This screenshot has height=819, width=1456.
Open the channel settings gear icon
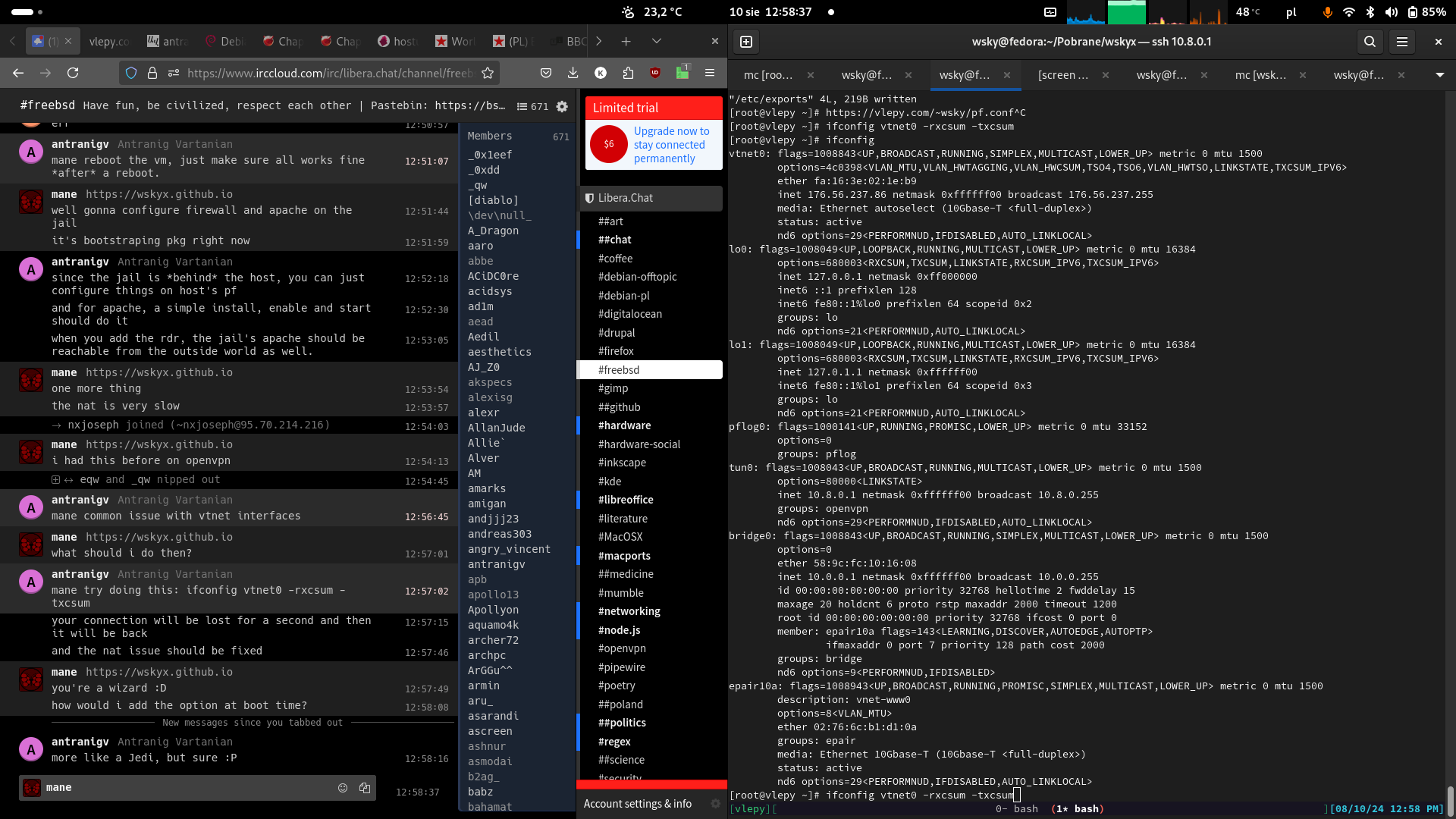(x=562, y=107)
